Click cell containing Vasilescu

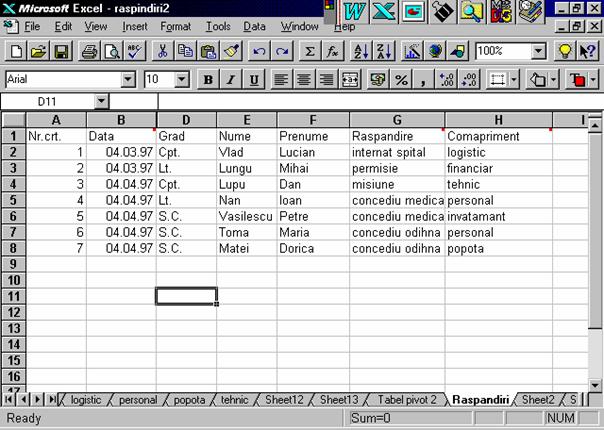246,216
